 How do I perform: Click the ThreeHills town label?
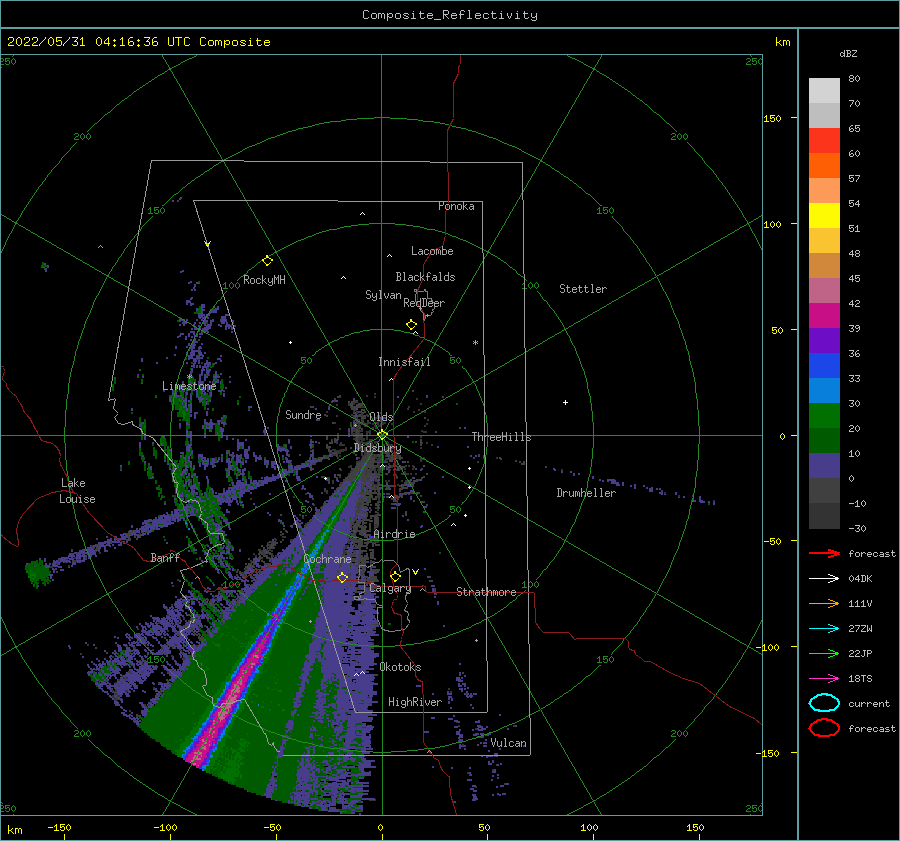point(502,437)
